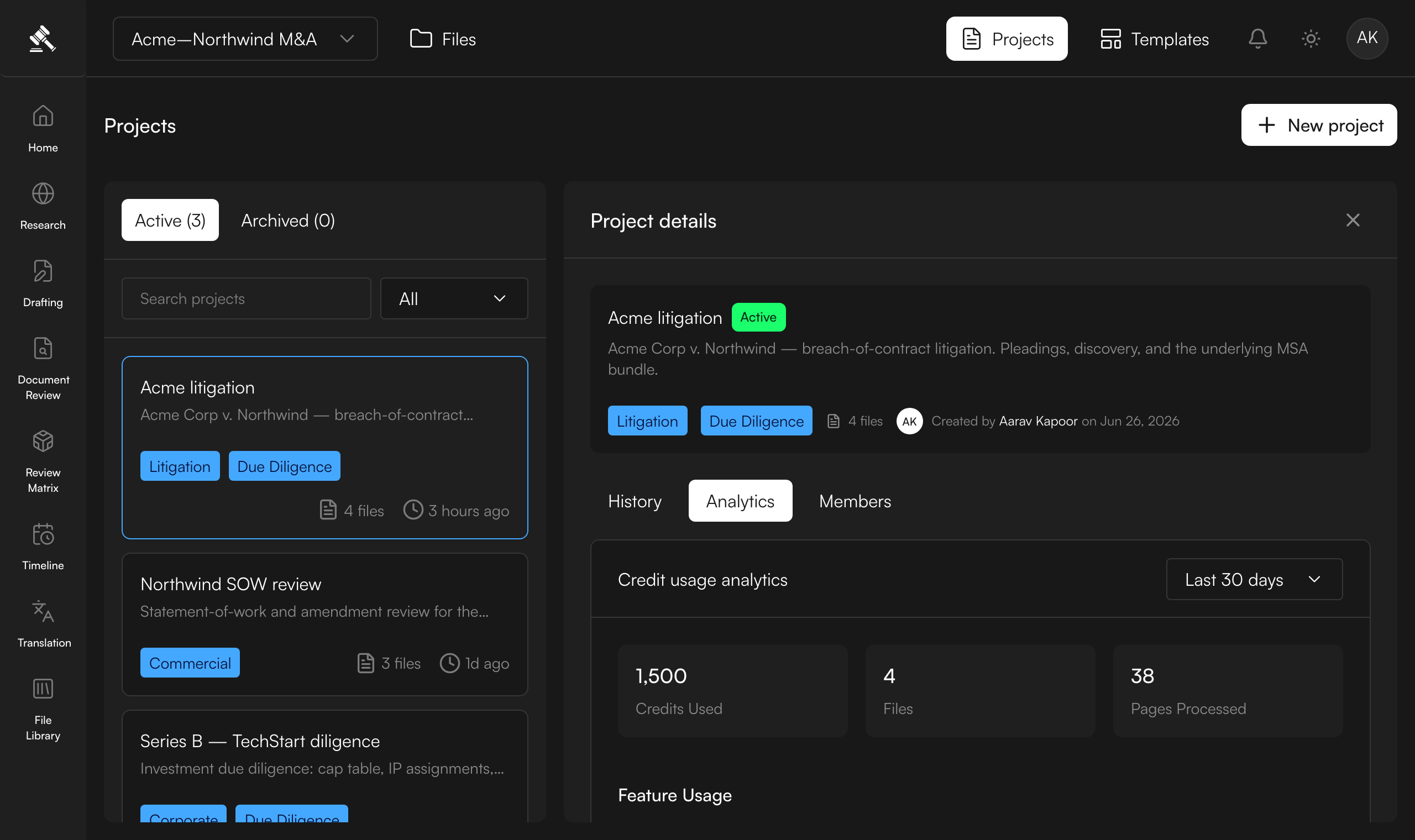Viewport: 1415px width, 840px height.
Task: Click the Litigation tag on the Acme card
Action: coord(180,466)
